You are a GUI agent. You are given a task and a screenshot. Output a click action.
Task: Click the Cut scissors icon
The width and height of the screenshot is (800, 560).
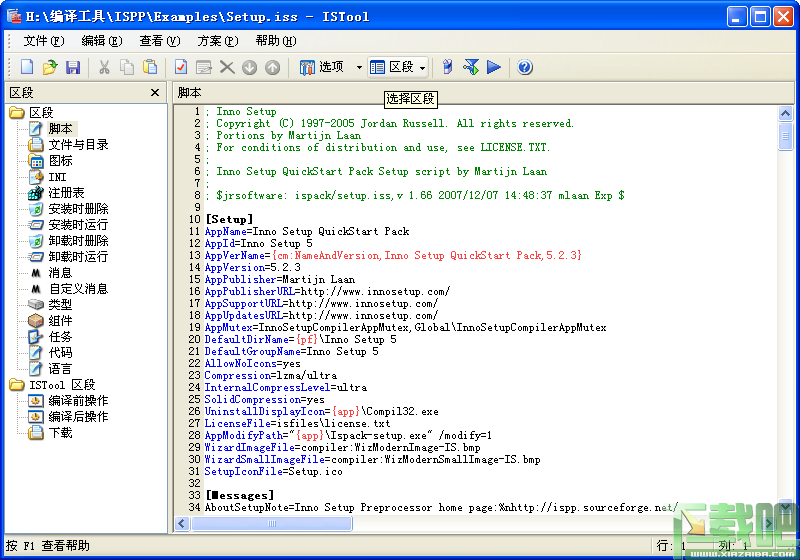pyautogui.click(x=104, y=67)
